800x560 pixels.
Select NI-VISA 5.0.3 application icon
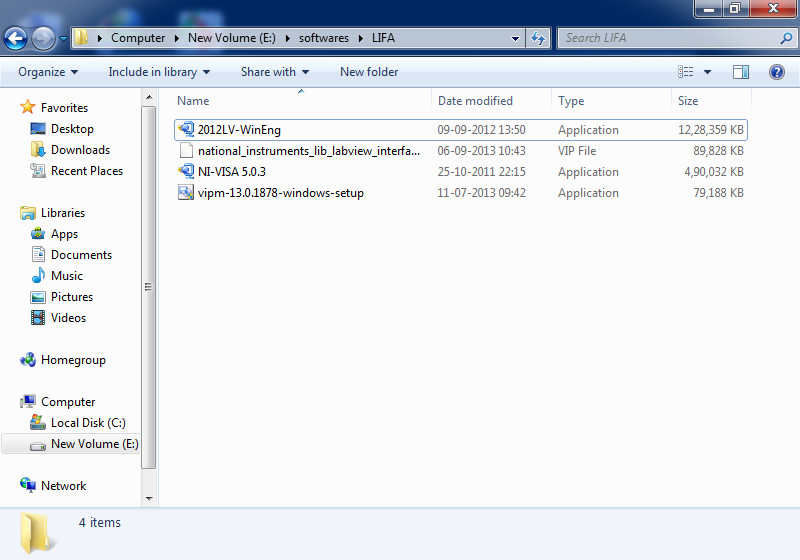tap(186, 171)
